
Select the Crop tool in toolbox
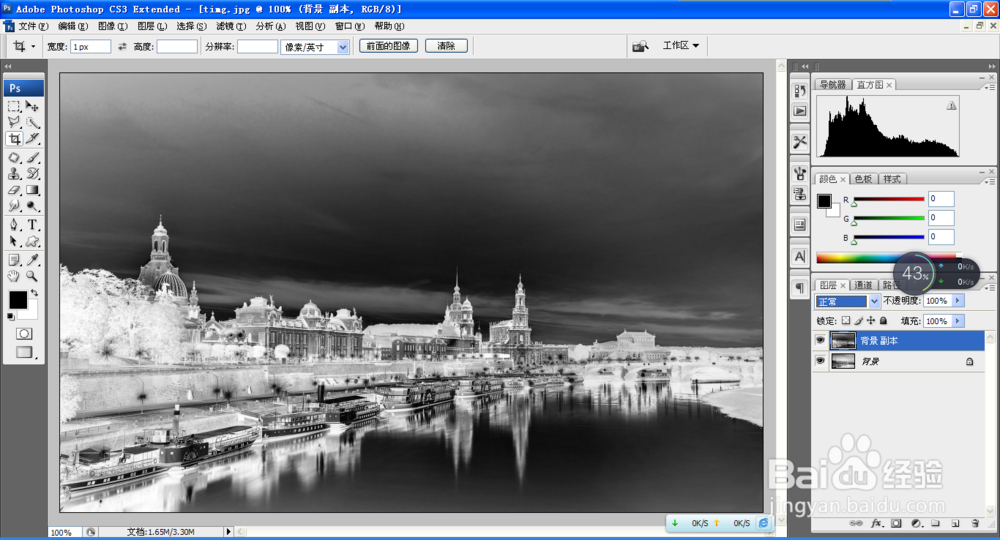pos(14,138)
